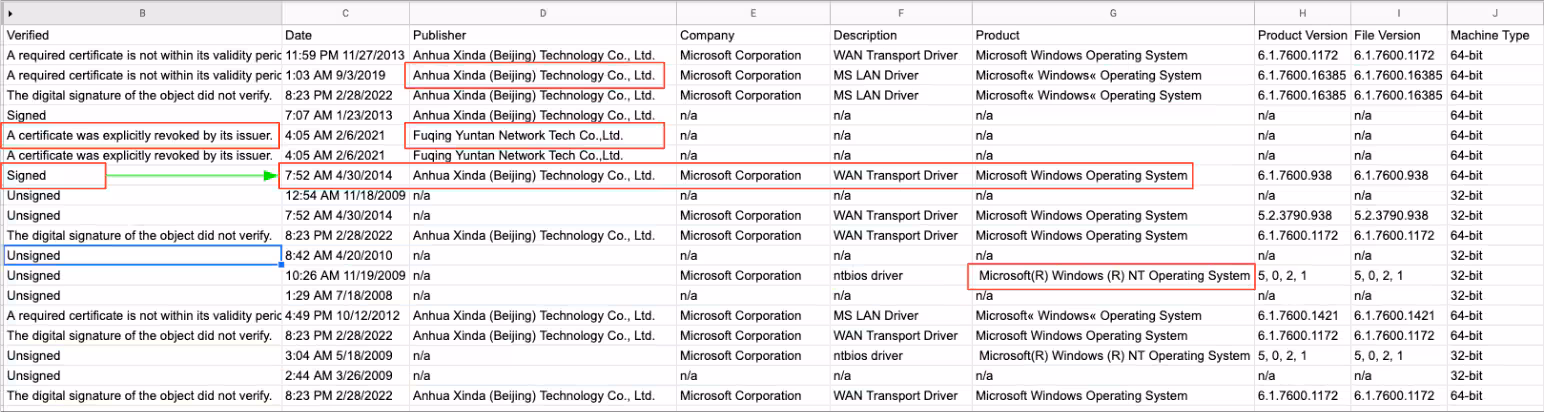Screen dimensions: 1544x412
Task: Select column D header
Action: [x=542, y=13]
